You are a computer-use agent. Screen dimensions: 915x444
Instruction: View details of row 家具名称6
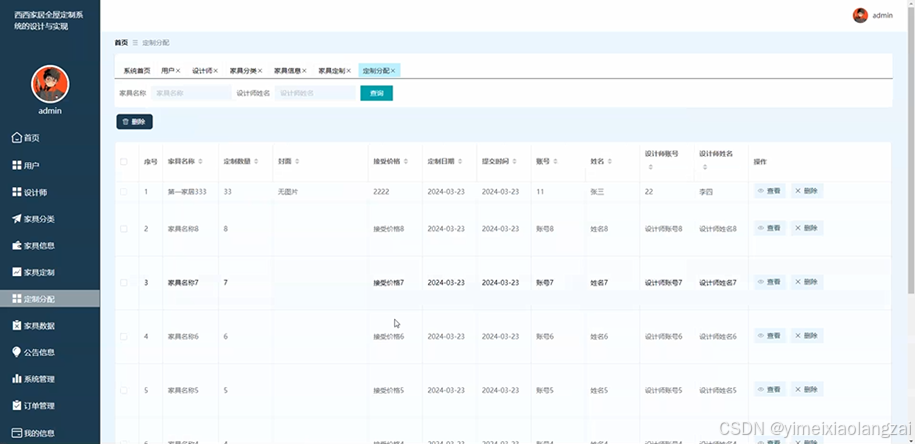pyautogui.click(x=770, y=335)
